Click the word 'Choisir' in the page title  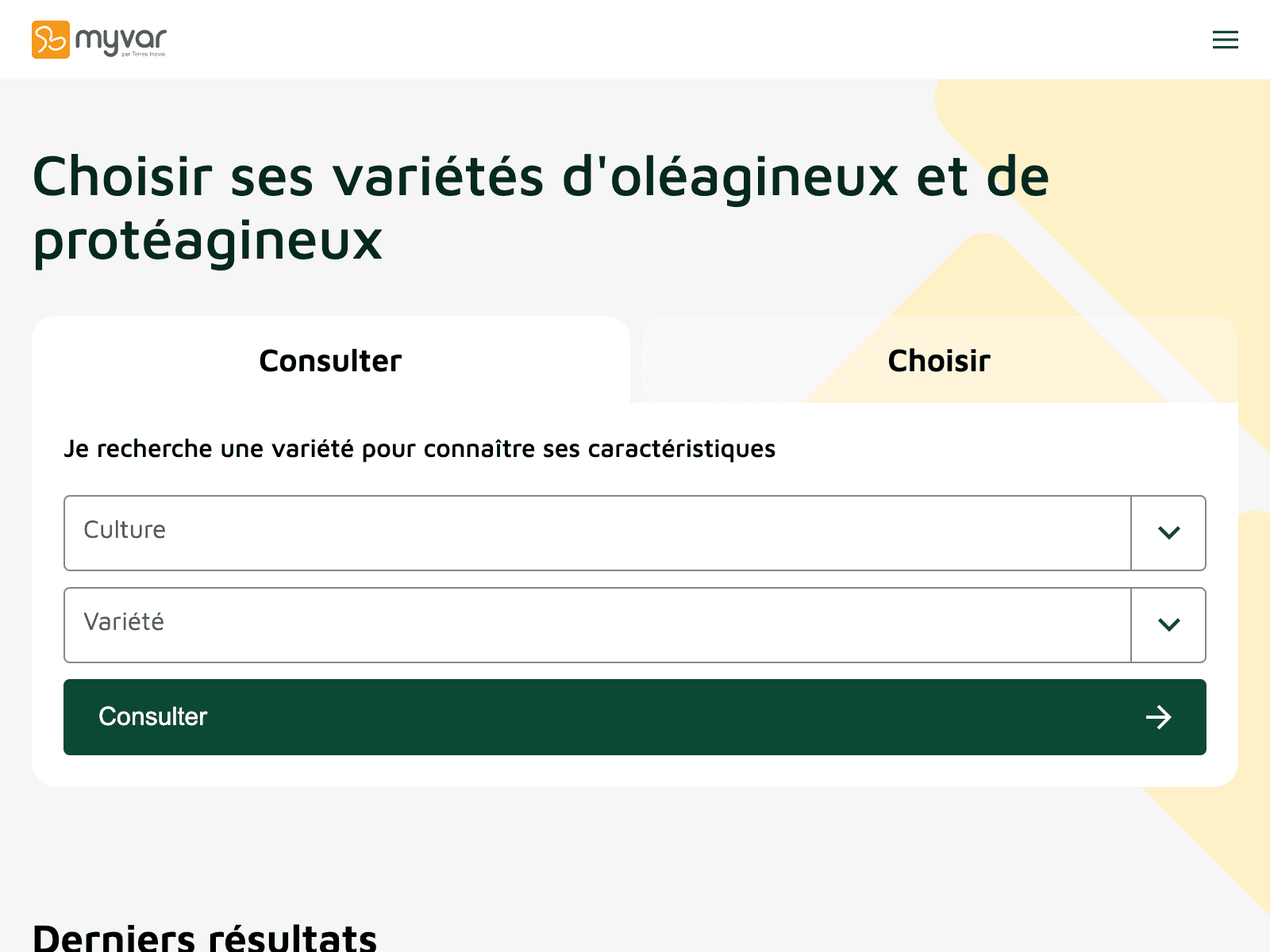click(122, 176)
